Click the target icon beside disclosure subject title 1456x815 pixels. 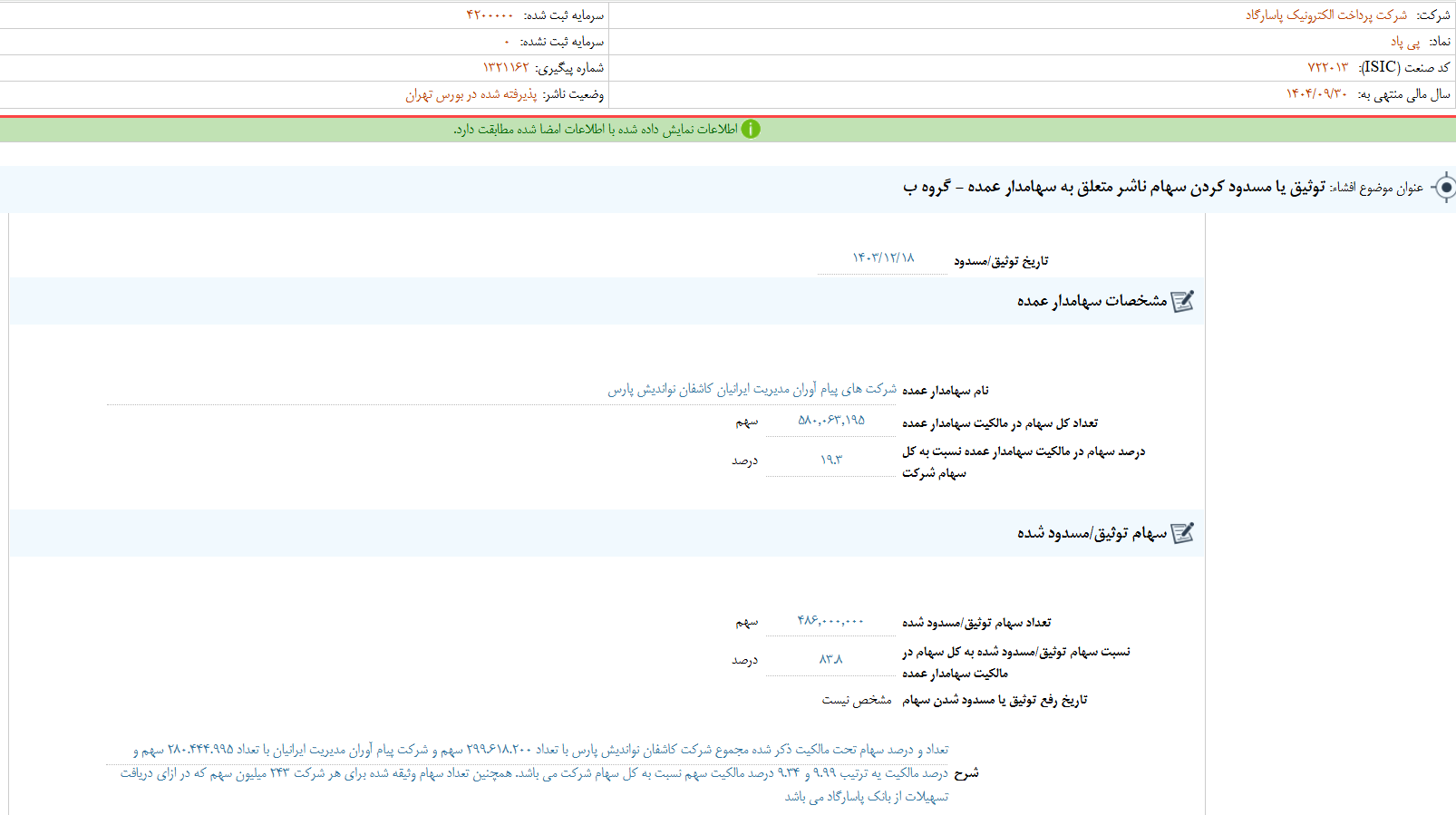coord(1445,188)
